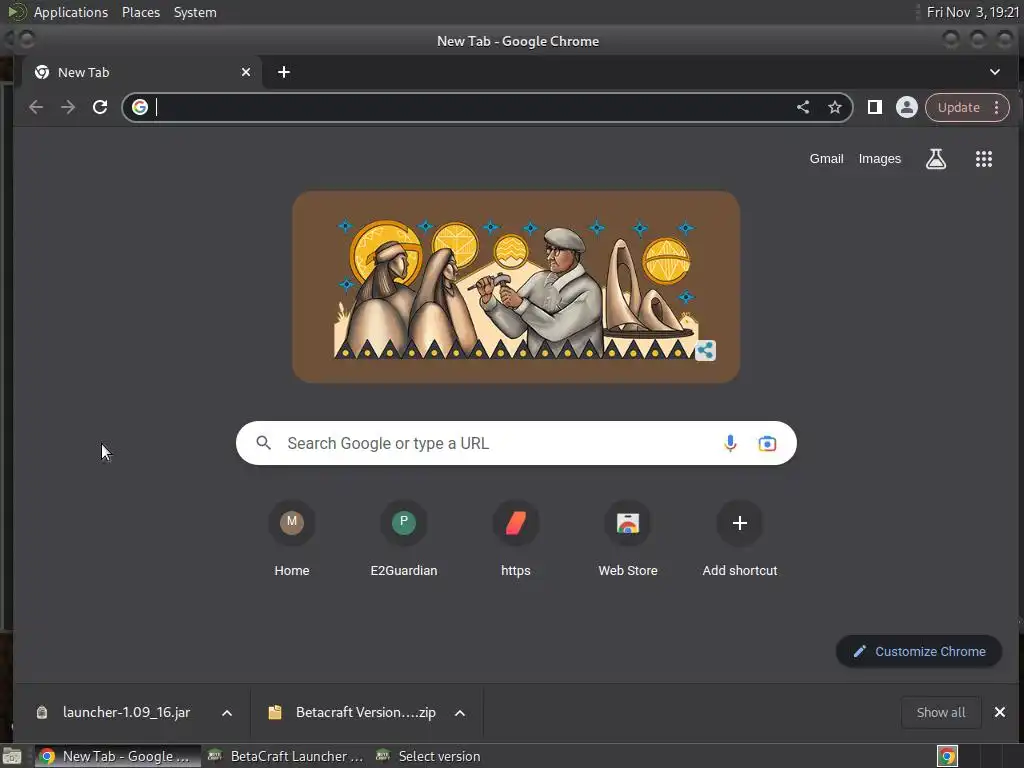Go back to the previous page
Image resolution: width=1024 pixels, height=768 pixels.
[x=36, y=107]
